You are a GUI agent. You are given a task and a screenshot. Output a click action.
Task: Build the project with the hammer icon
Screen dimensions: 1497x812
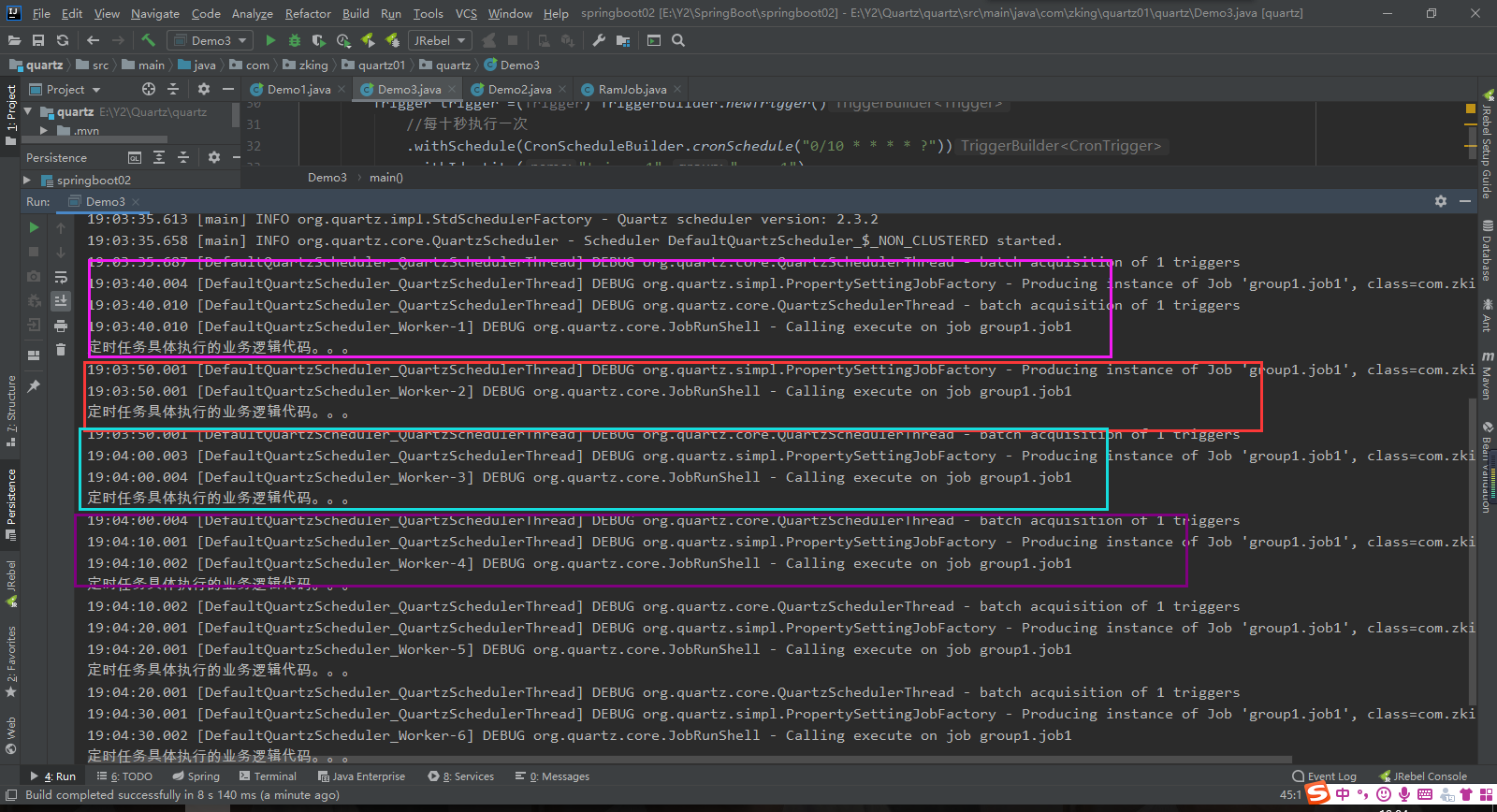[x=148, y=40]
